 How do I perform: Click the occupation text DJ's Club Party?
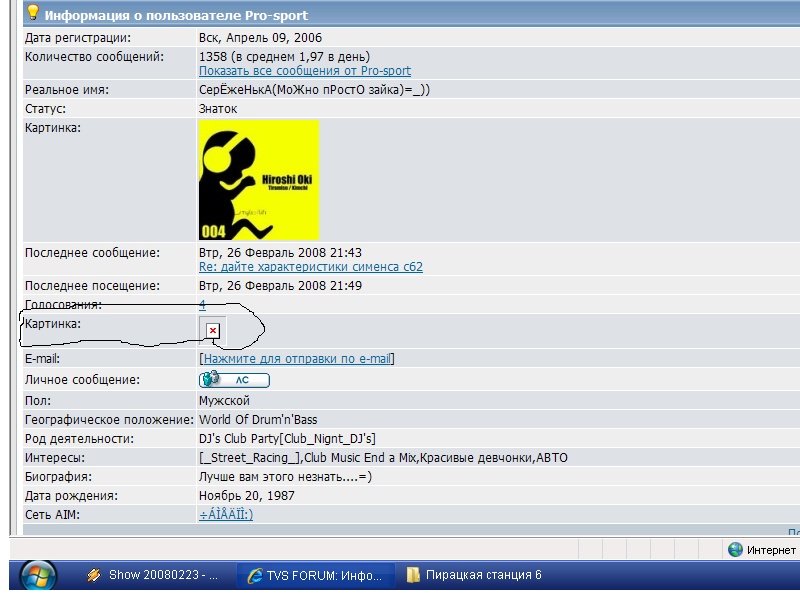(287, 438)
